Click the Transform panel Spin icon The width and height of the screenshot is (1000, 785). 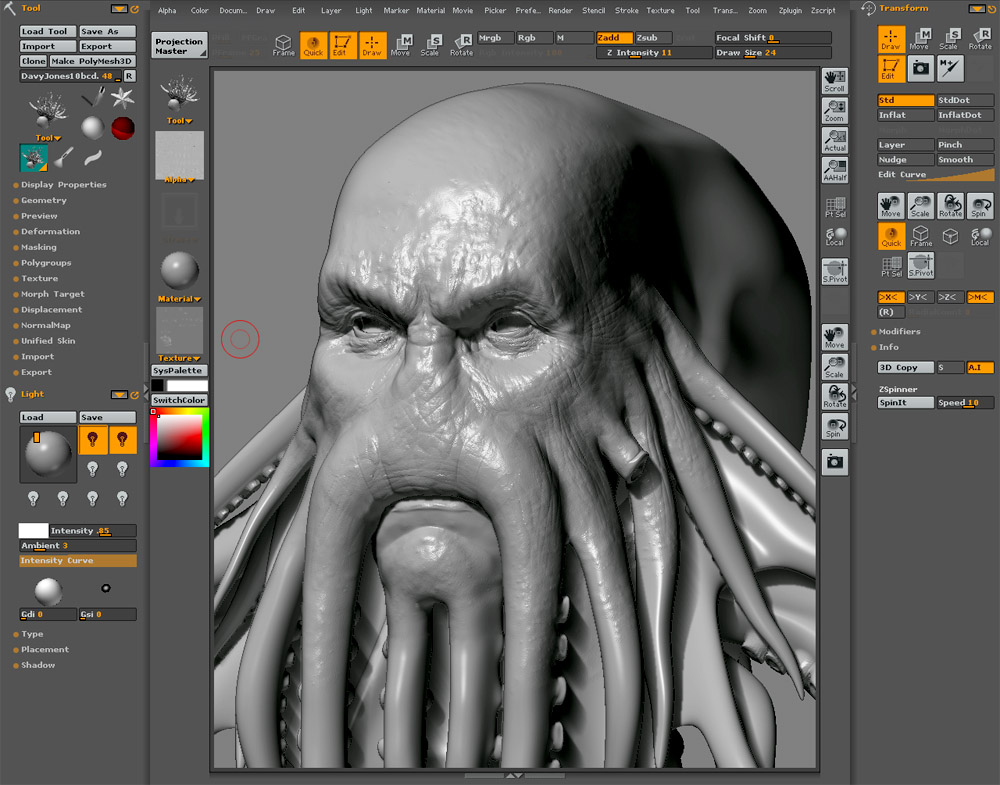tap(980, 206)
